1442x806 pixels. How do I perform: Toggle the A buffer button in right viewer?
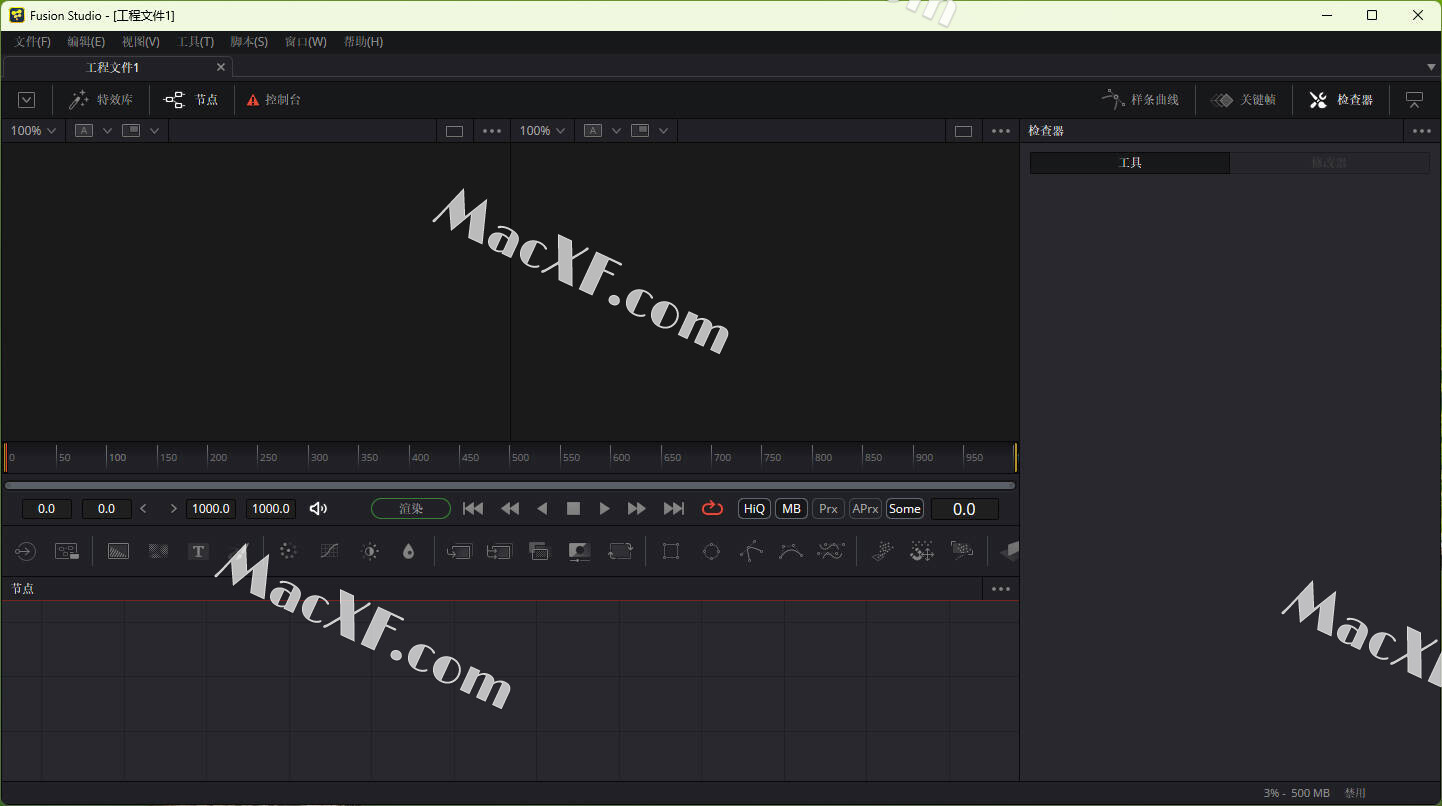pyautogui.click(x=593, y=131)
